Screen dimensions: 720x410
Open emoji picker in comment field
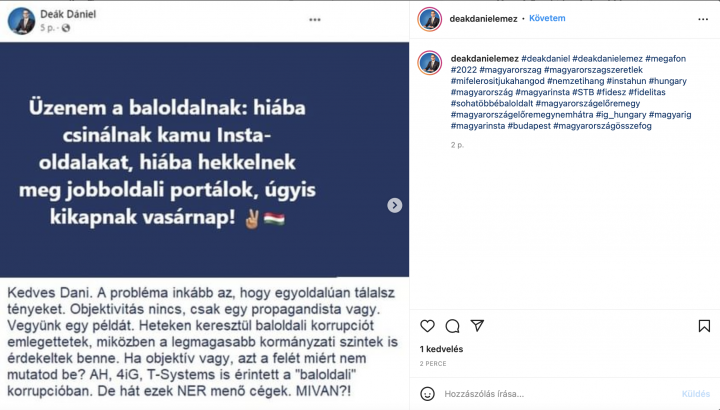click(428, 394)
